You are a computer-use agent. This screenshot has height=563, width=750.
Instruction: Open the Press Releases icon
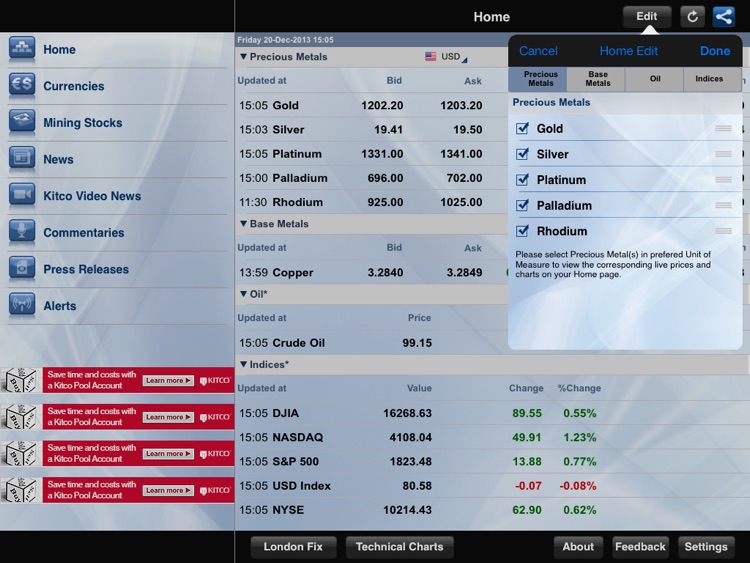(22, 268)
